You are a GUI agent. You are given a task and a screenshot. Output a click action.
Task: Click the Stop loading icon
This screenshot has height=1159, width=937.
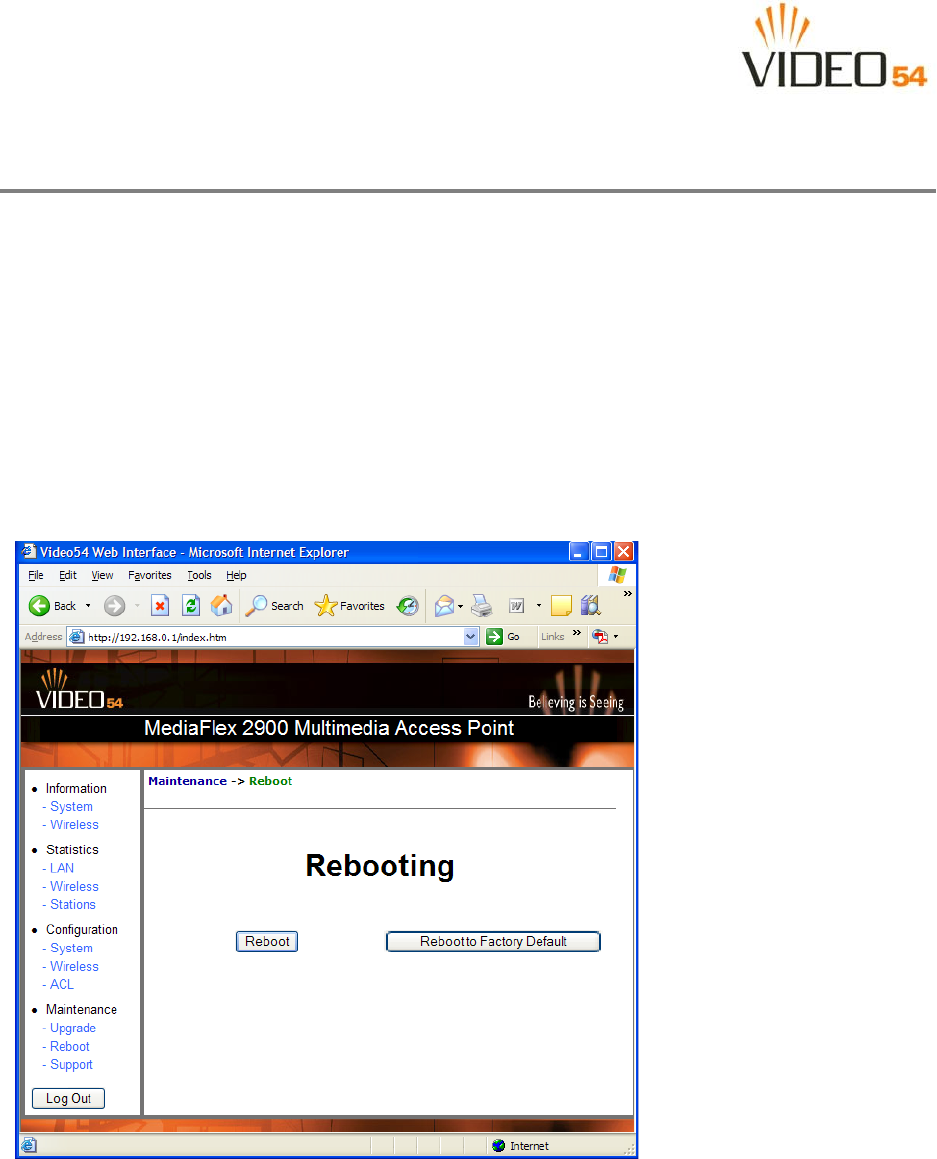coord(160,606)
